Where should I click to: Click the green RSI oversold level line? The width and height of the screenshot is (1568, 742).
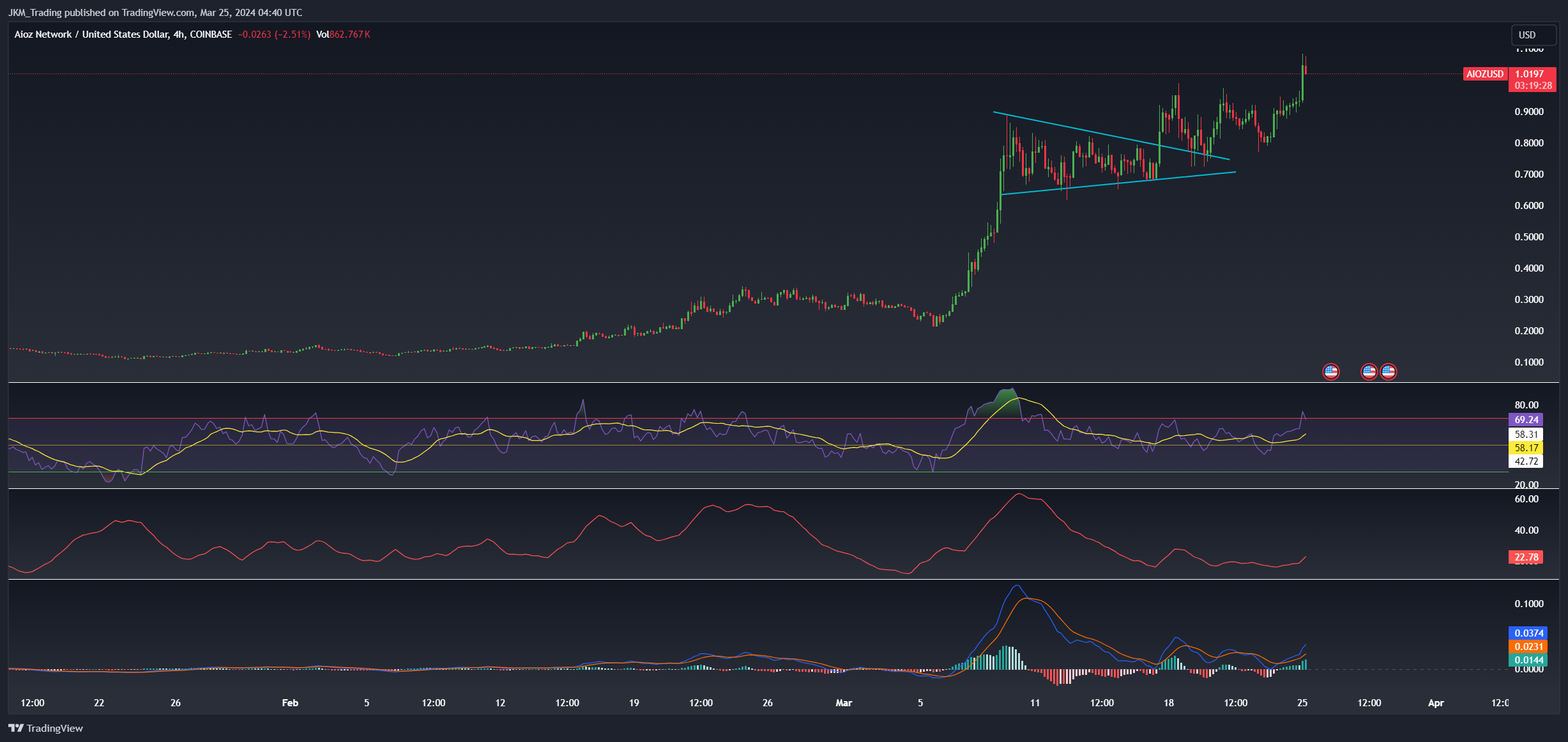pos(758,472)
